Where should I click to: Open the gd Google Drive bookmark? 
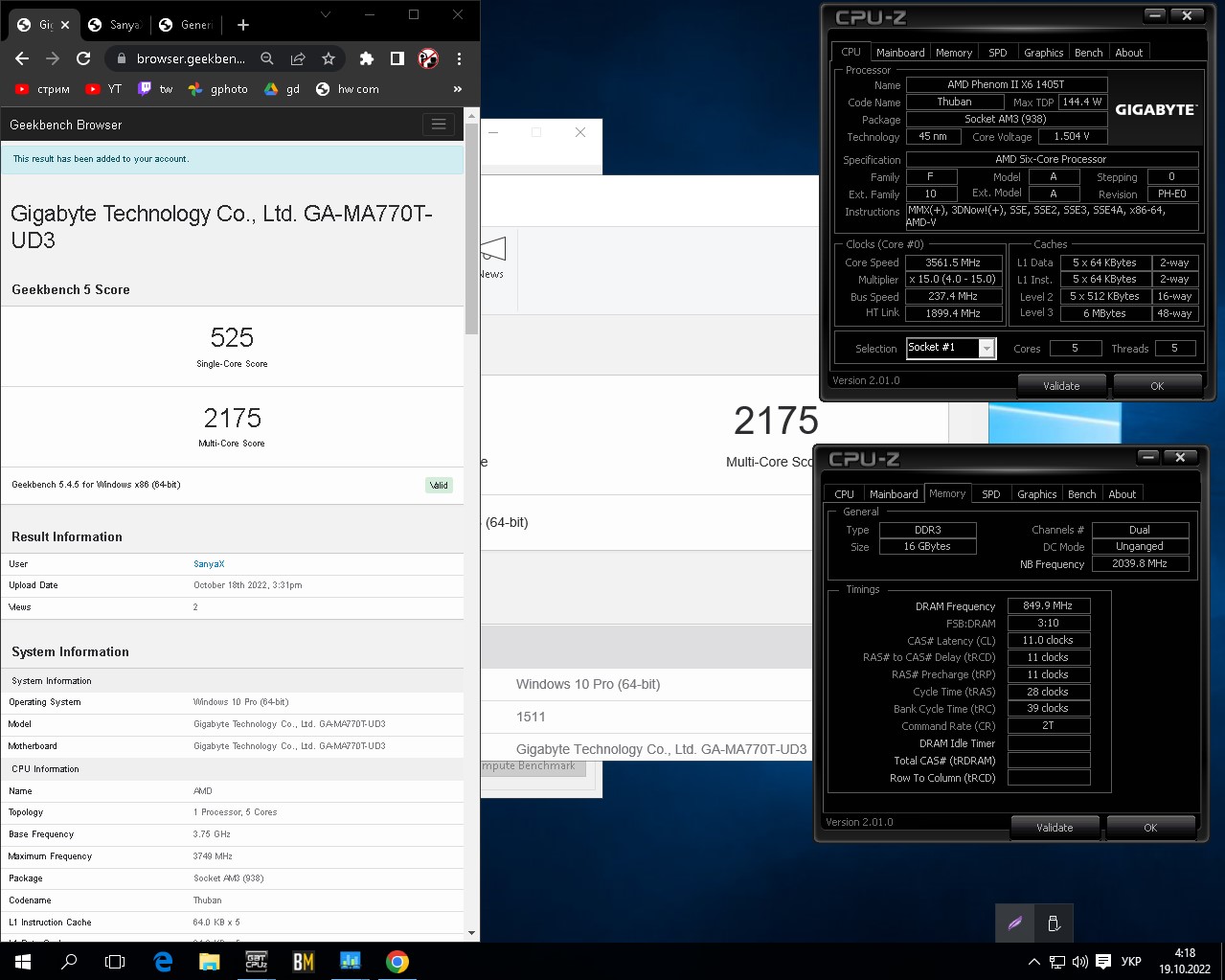[x=283, y=89]
